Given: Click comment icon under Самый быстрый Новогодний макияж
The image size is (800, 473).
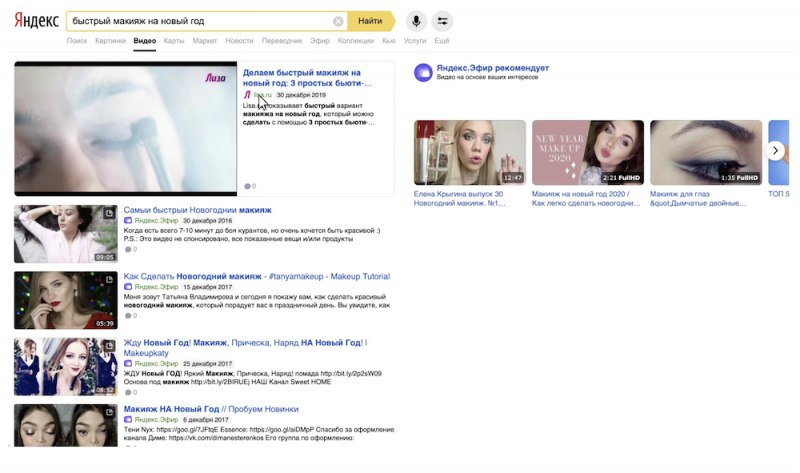Looking at the screenshot, I should pyautogui.click(x=128, y=250).
